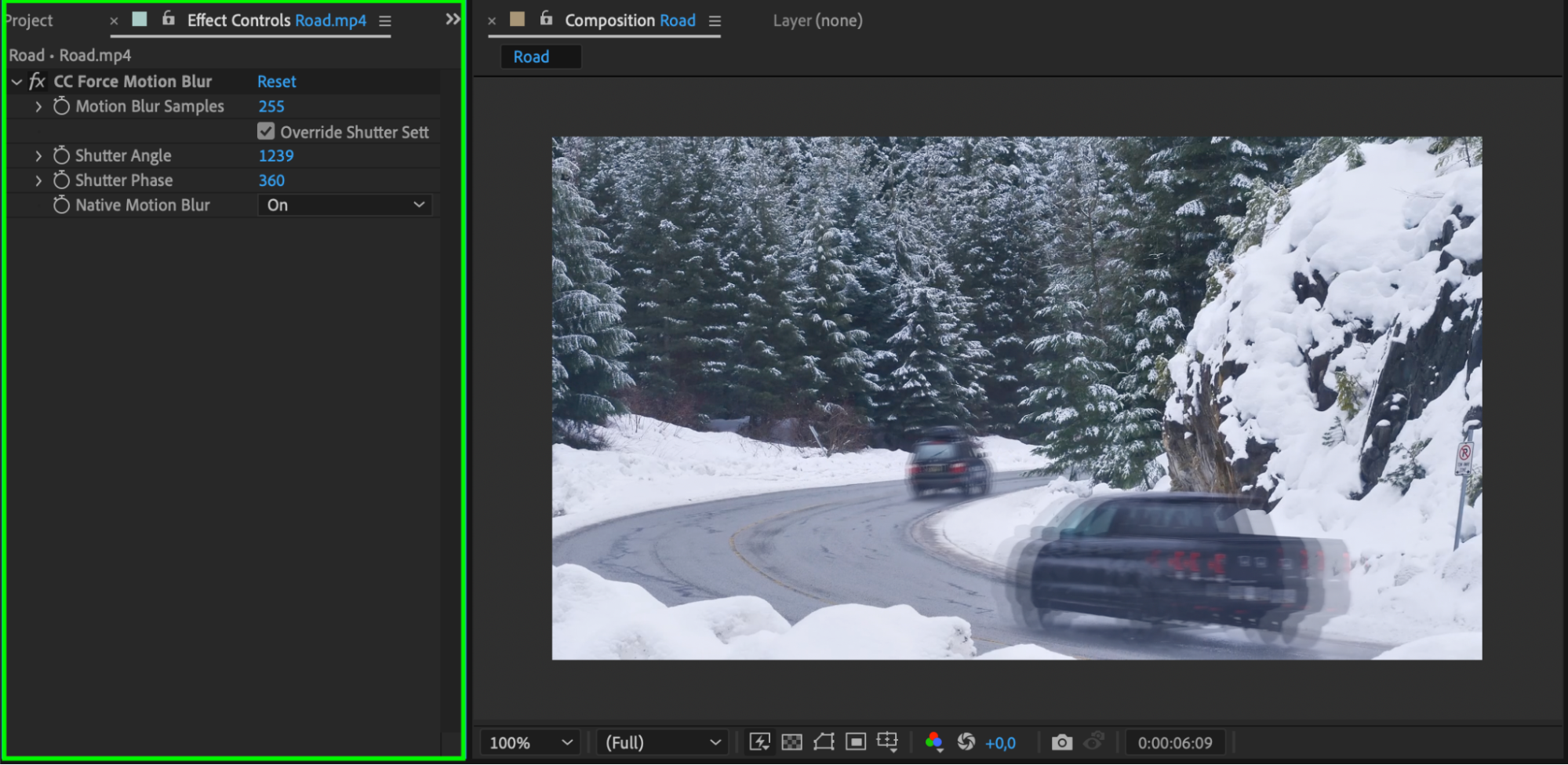Toggle the fx switch for CC Force Motion Blur
Viewport: 1568px width, 765px height.
(37, 82)
